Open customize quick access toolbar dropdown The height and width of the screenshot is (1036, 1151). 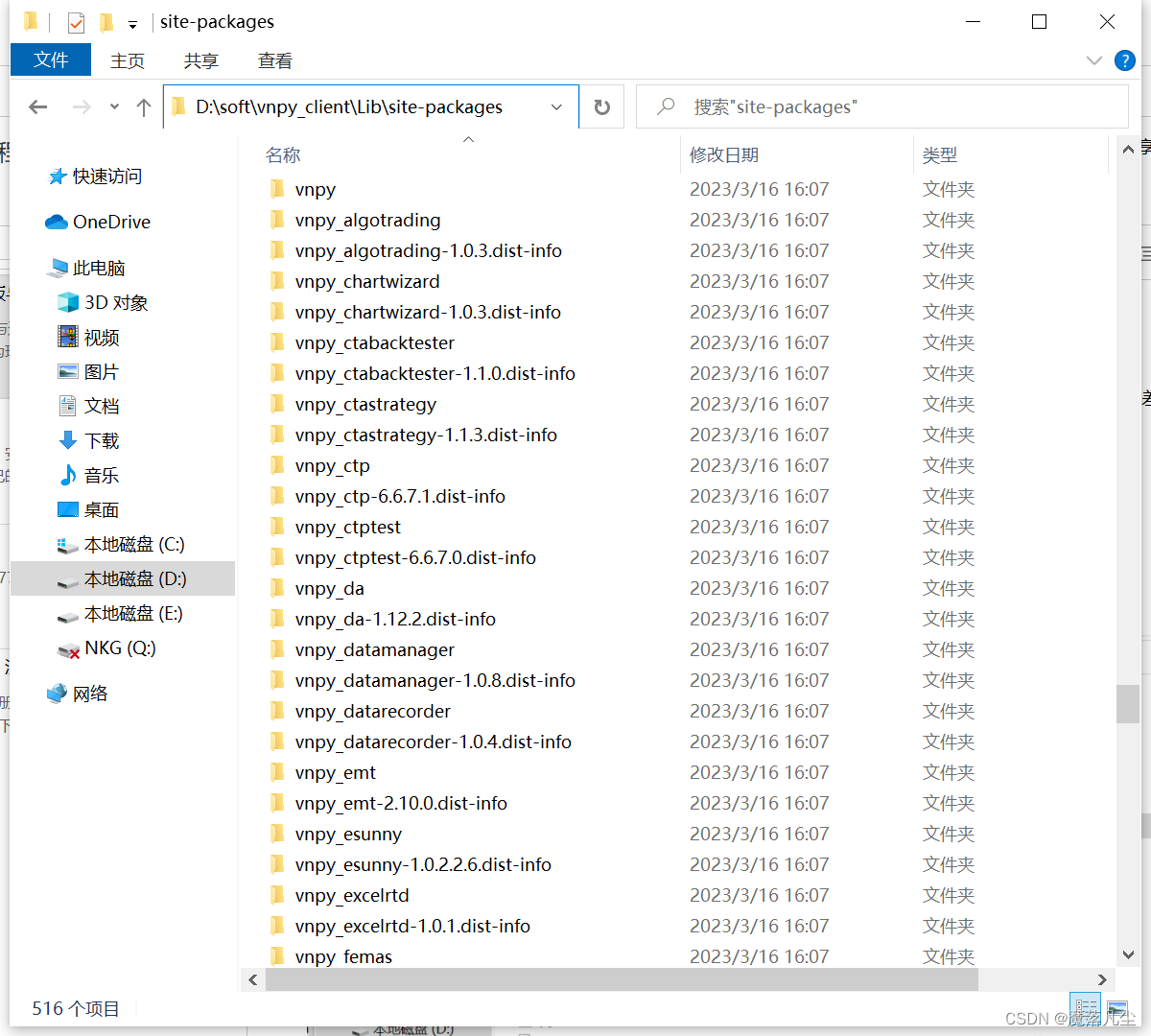tap(132, 23)
